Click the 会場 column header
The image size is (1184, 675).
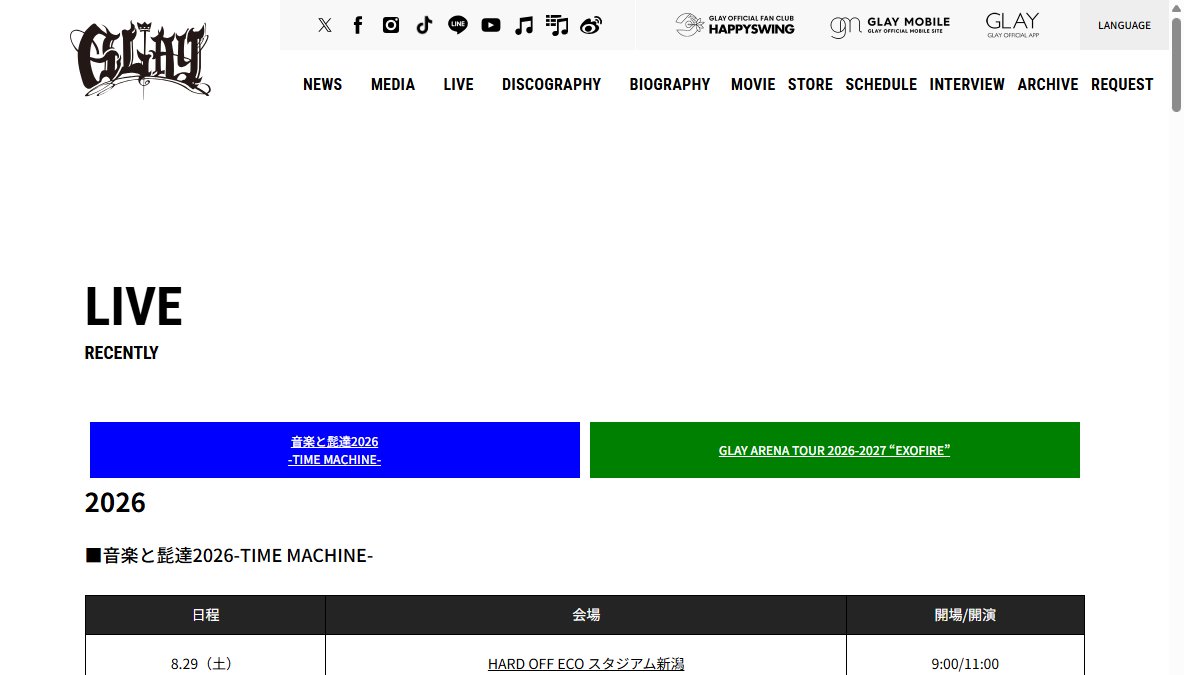pos(586,615)
